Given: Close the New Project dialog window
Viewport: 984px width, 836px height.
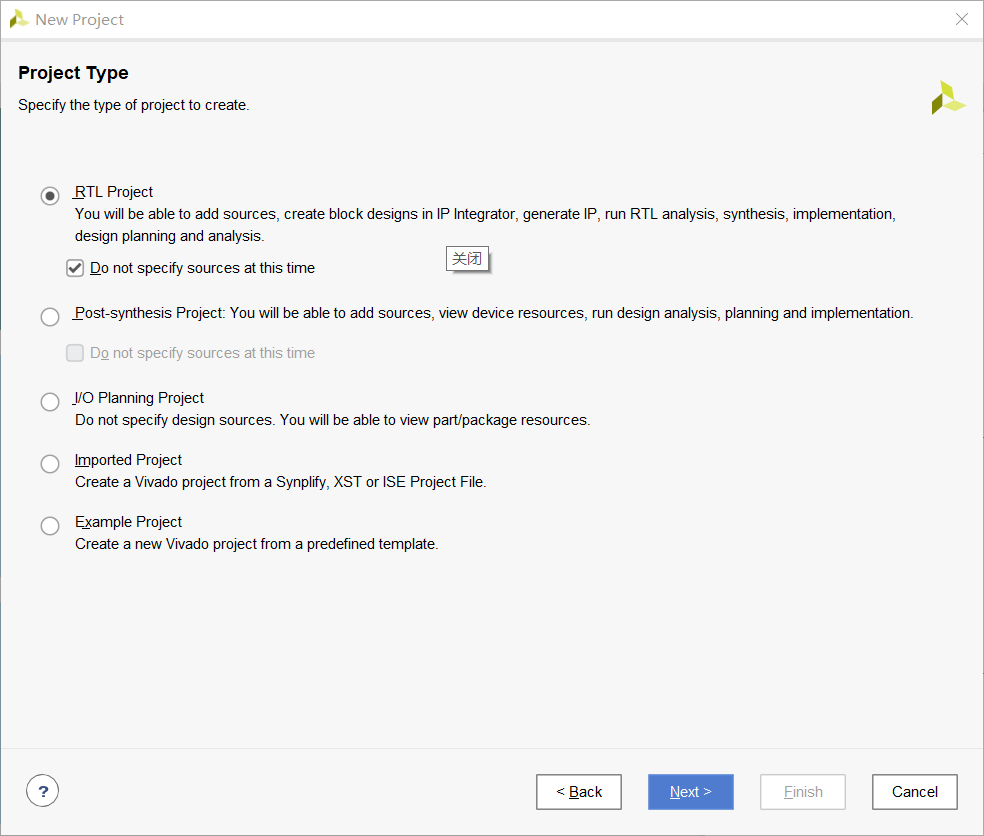Looking at the screenshot, I should tap(961, 19).
